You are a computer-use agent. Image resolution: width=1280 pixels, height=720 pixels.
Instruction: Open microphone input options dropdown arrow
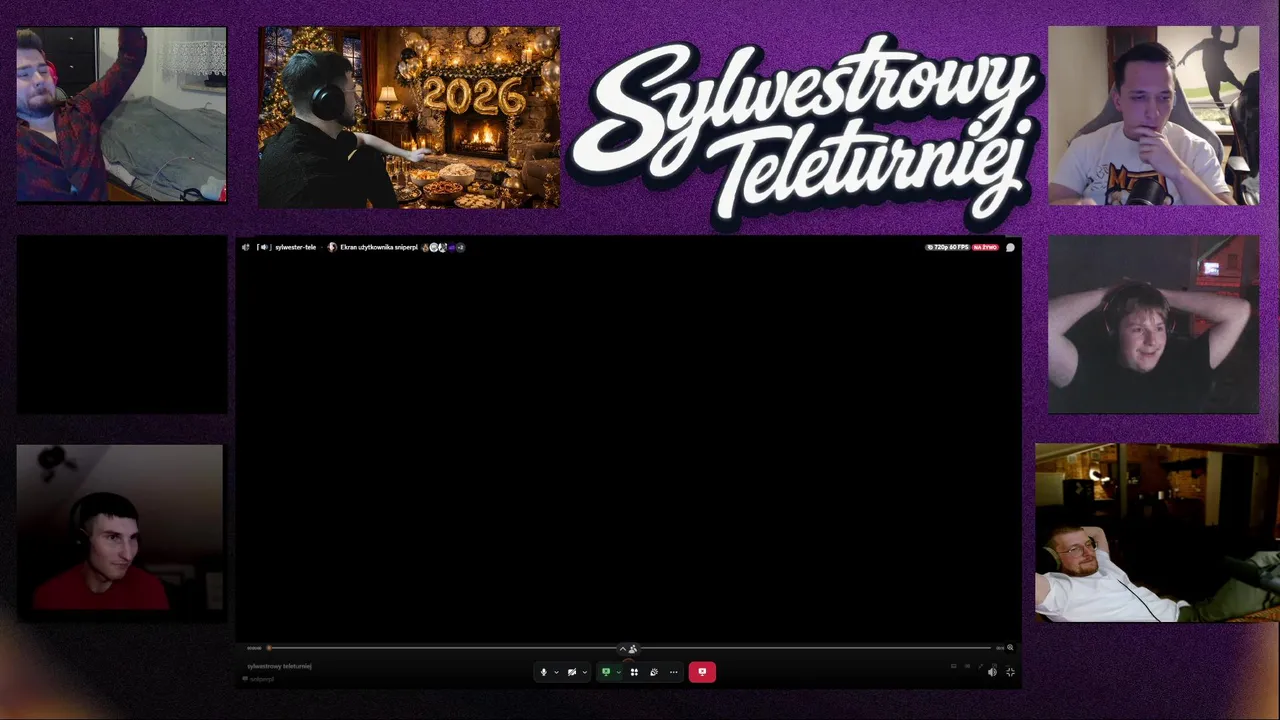coord(556,672)
